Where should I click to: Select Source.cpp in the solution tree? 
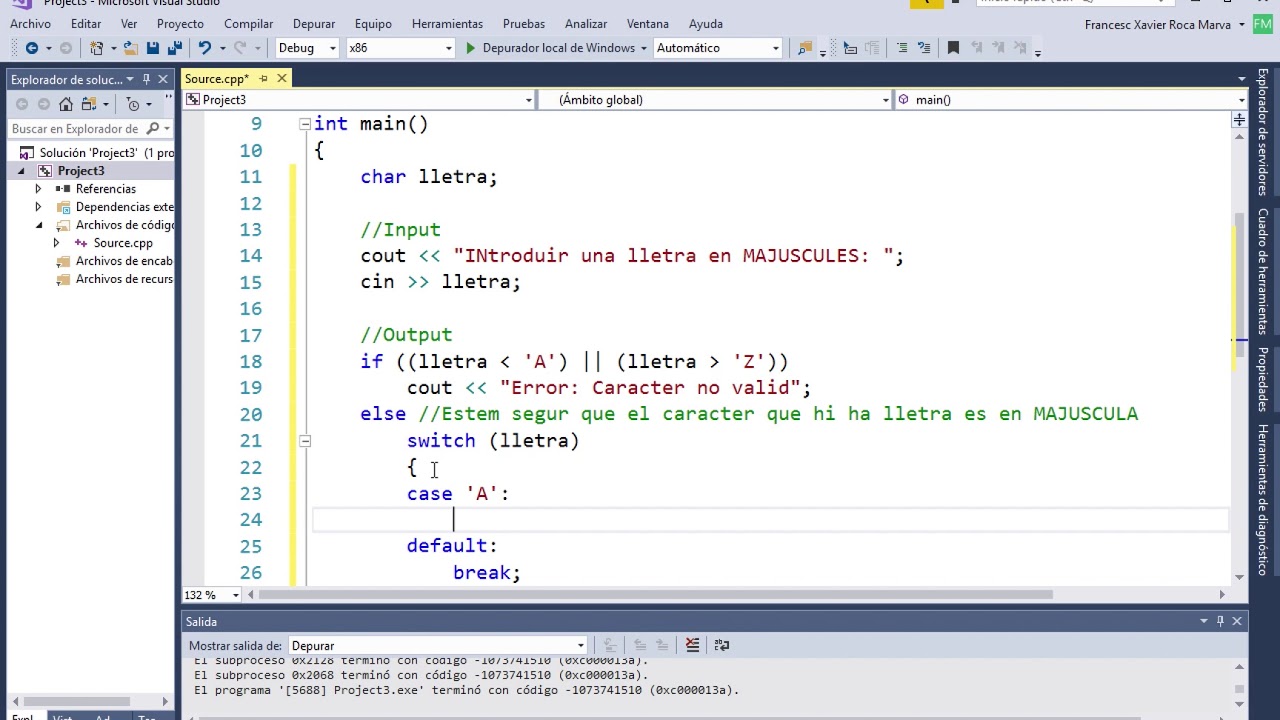coord(123,243)
